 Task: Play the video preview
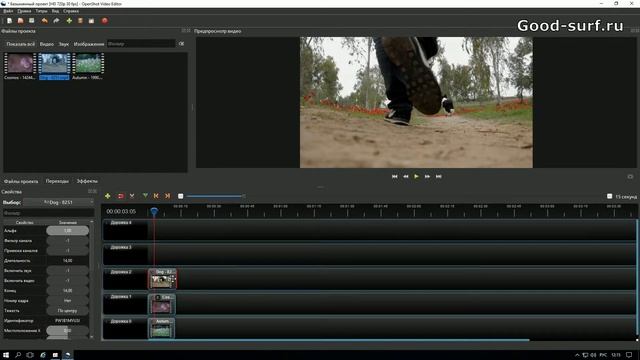tap(416, 177)
